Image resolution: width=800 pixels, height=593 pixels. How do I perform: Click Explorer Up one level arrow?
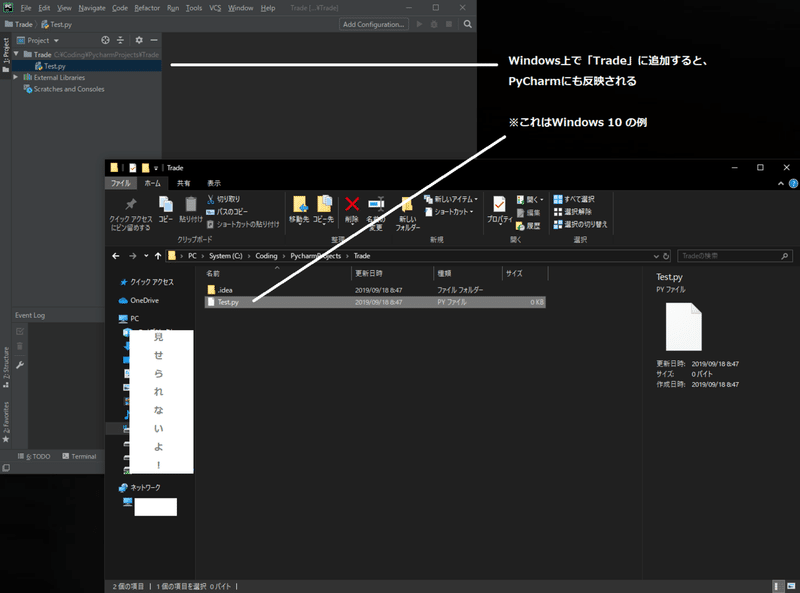coord(158,256)
